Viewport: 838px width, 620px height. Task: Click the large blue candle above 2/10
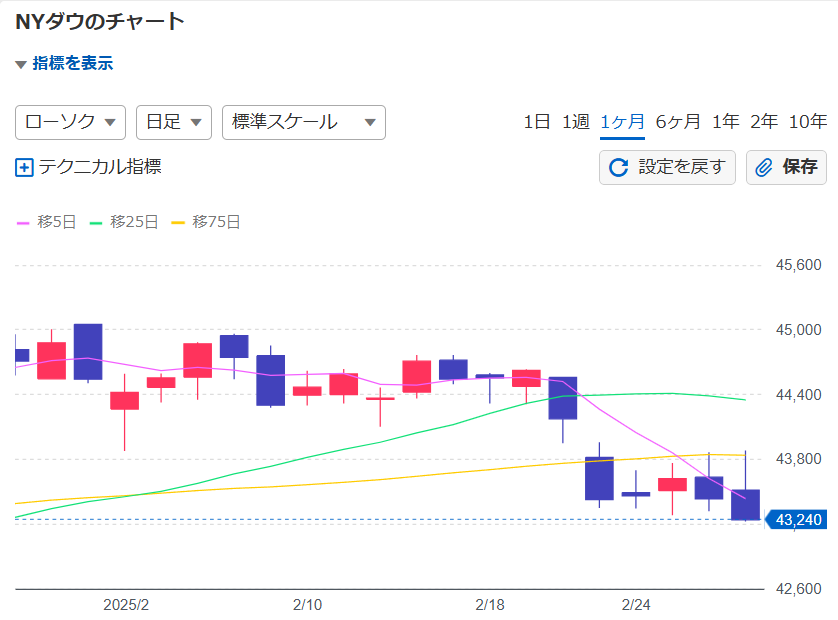click(270, 380)
